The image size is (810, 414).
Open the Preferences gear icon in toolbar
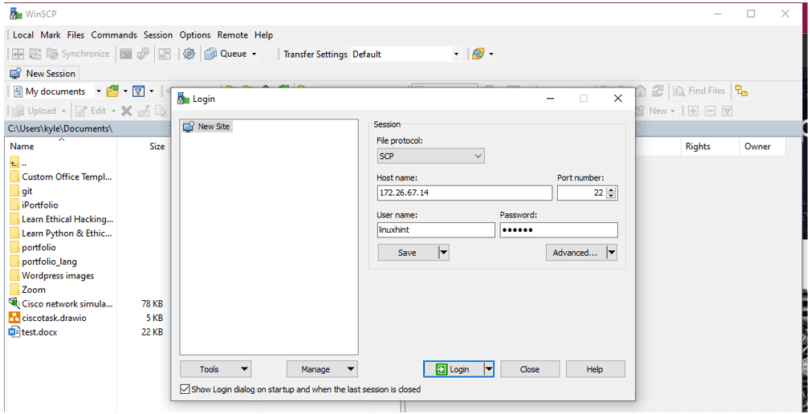click(189, 54)
